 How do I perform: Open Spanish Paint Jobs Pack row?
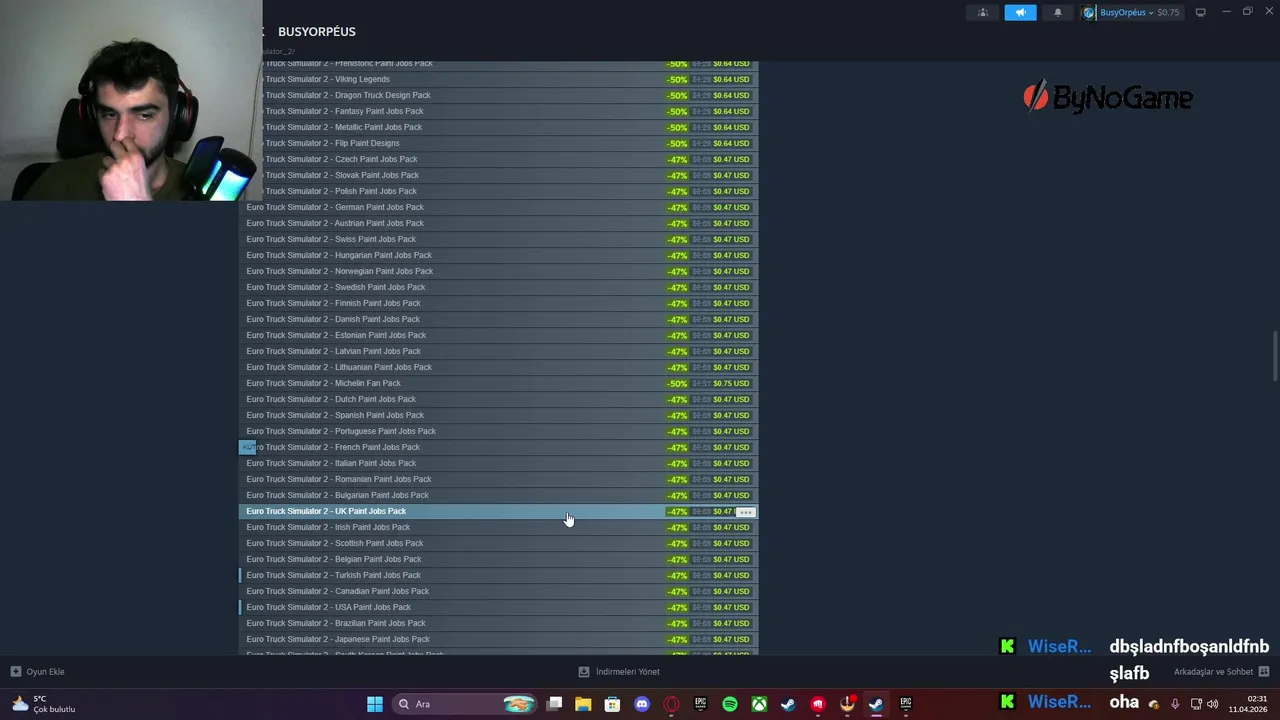[499, 416]
